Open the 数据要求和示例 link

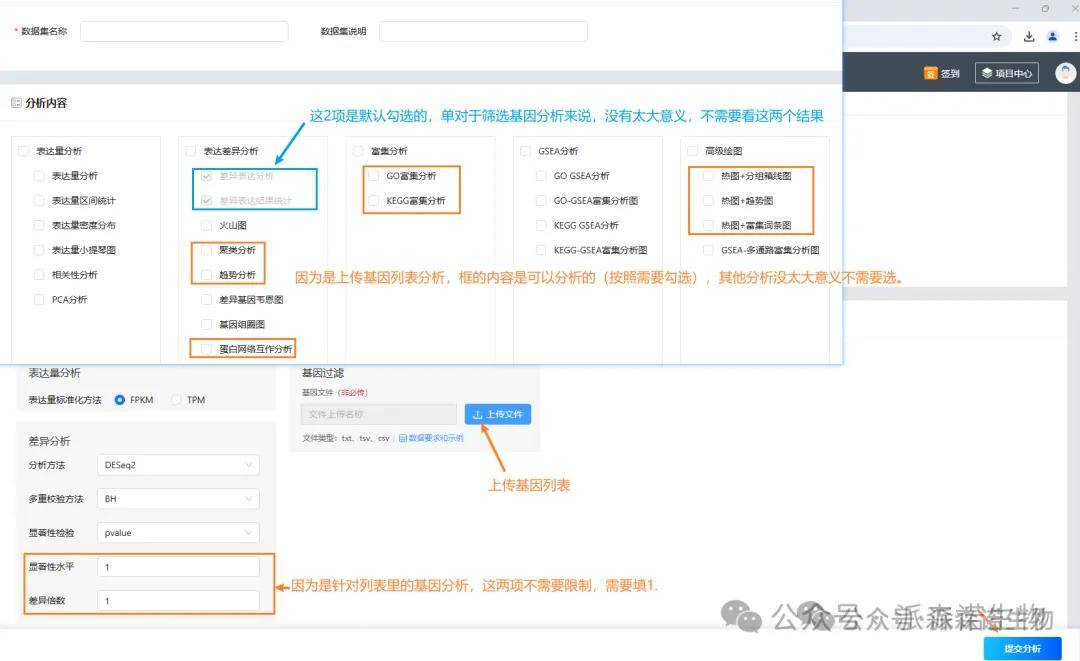point(431,438)
